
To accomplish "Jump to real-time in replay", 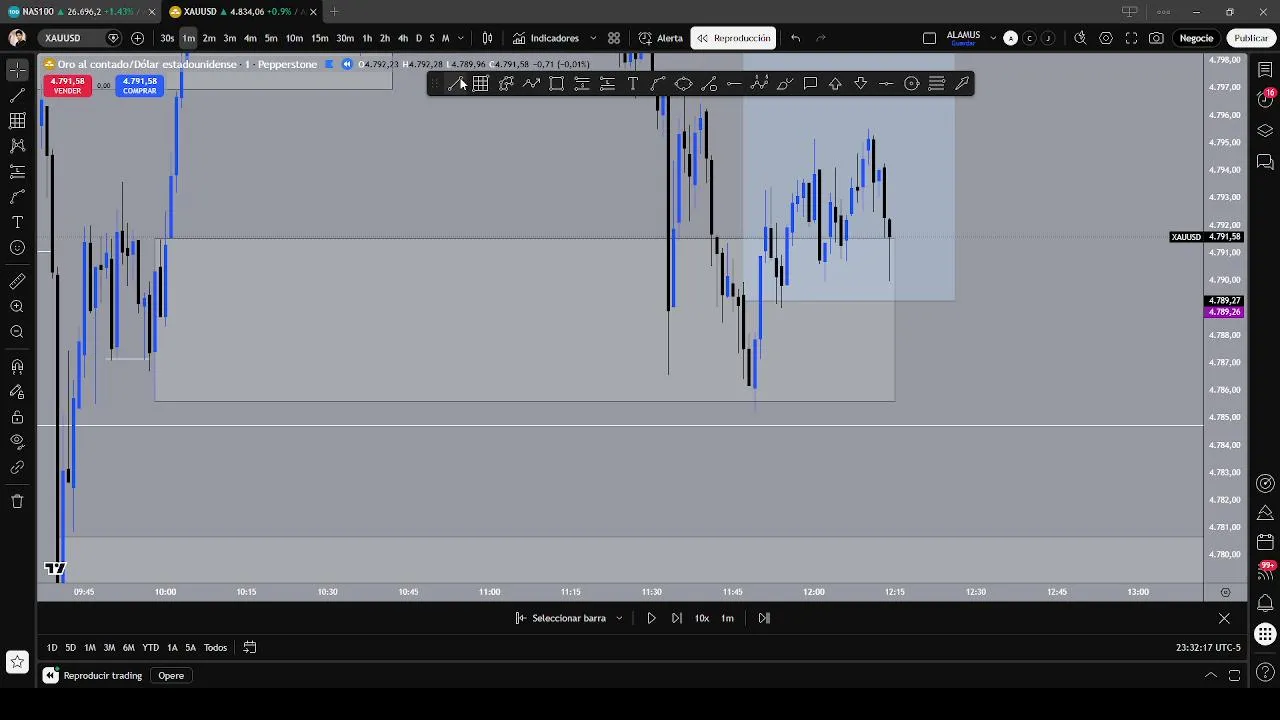I will (764, 618).
